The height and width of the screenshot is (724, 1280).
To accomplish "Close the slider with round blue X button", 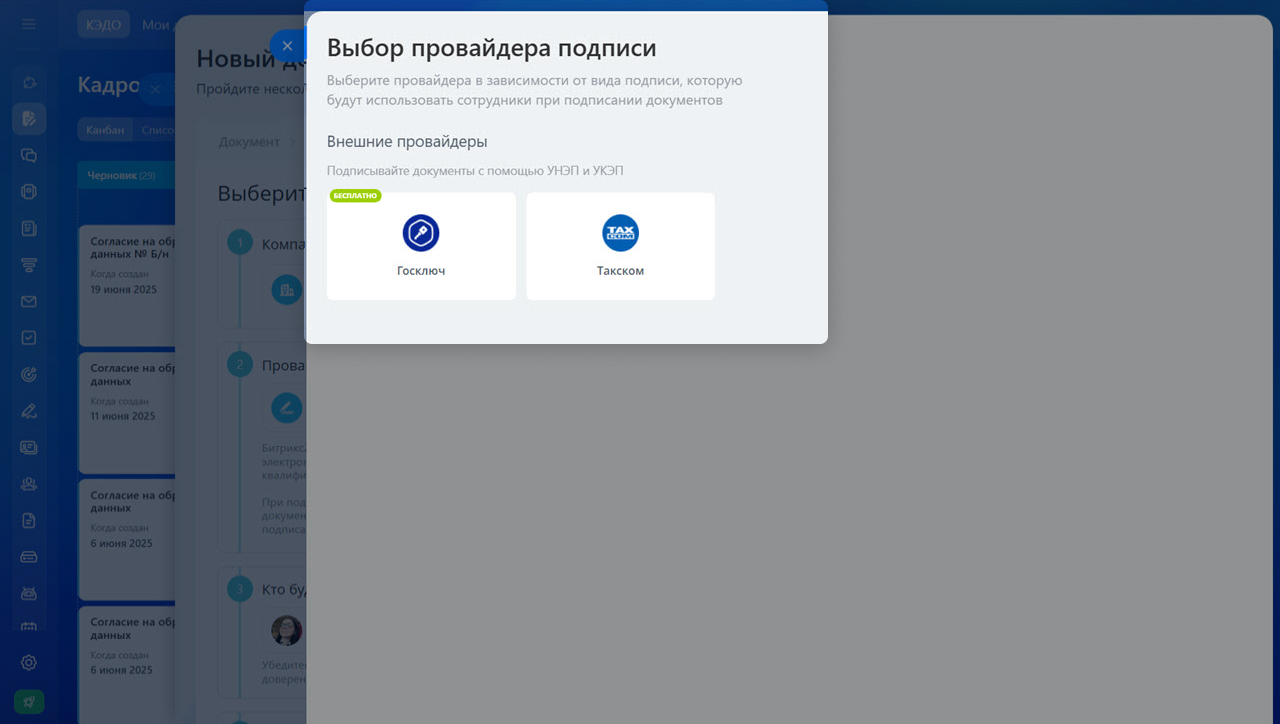I will (x=287, y=46).
